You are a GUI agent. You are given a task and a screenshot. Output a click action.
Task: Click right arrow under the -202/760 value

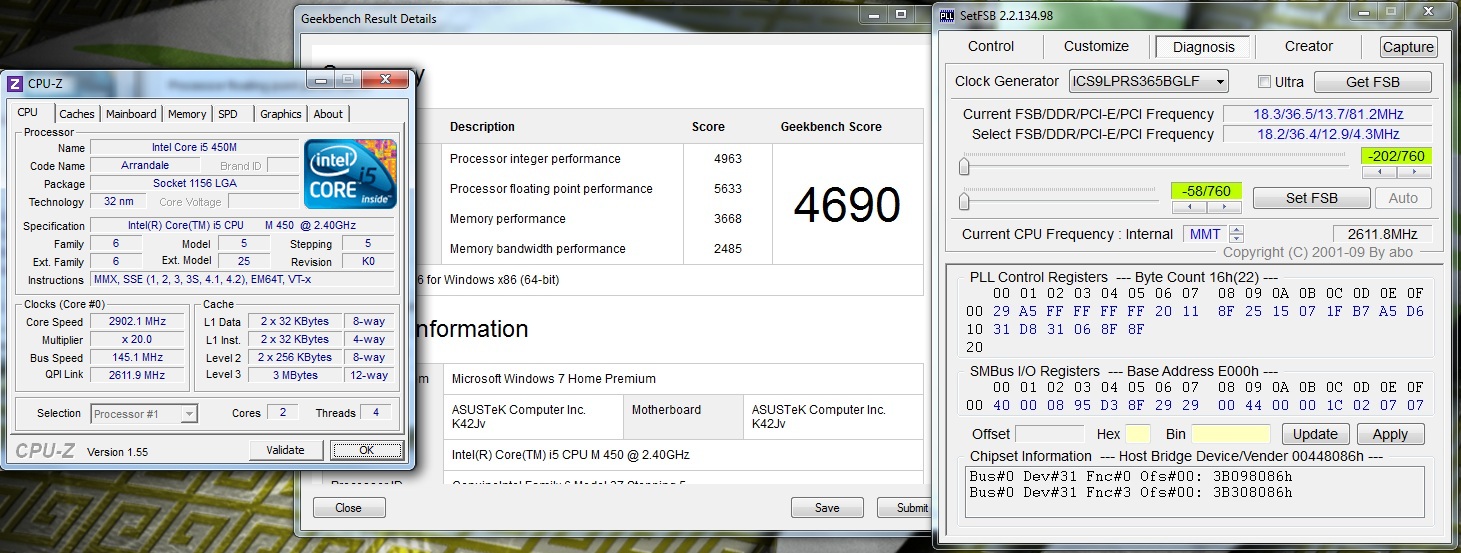click(1414, 172)
